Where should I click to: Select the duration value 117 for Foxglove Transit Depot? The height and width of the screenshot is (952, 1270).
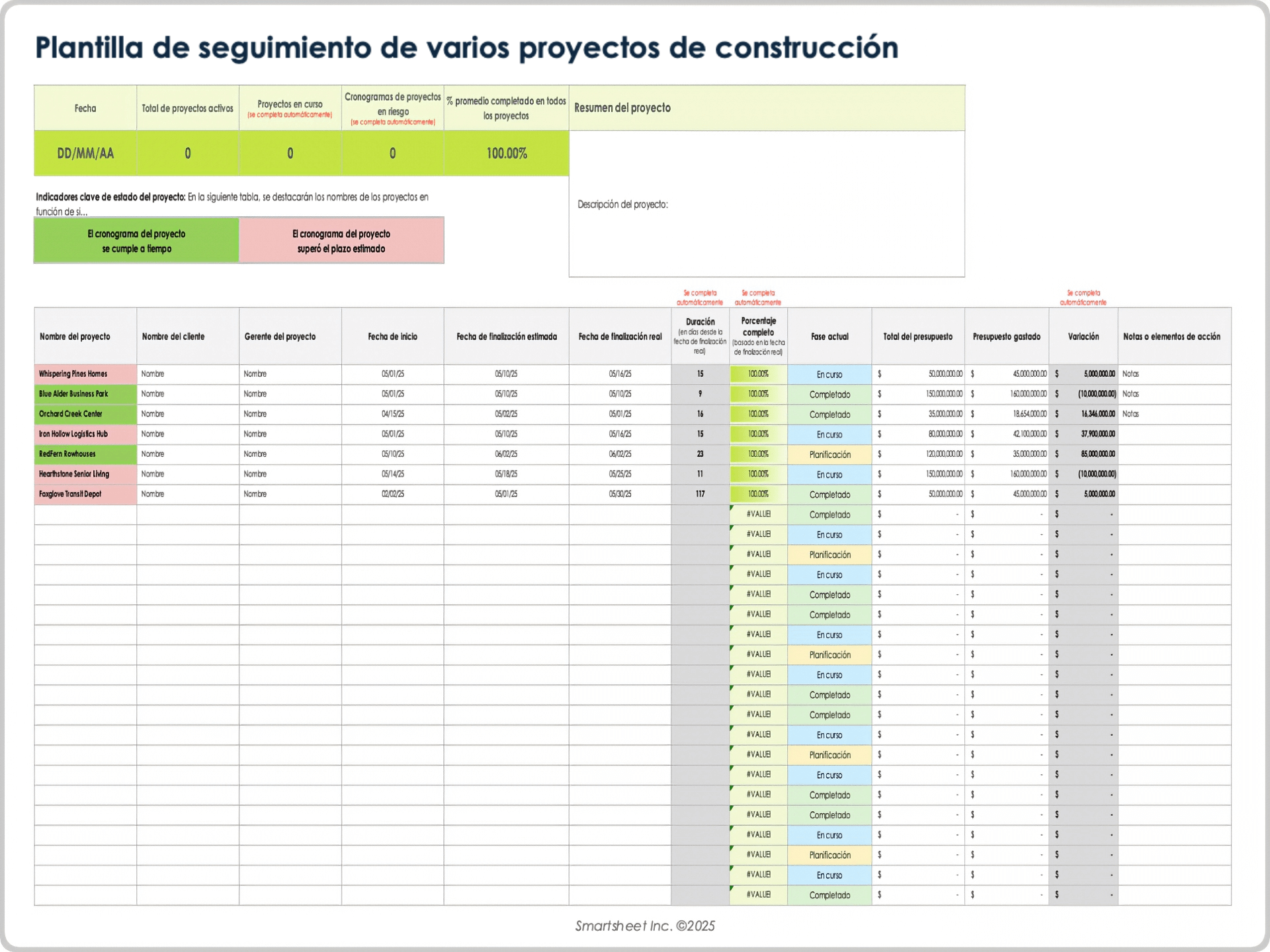tap(700, 494)
